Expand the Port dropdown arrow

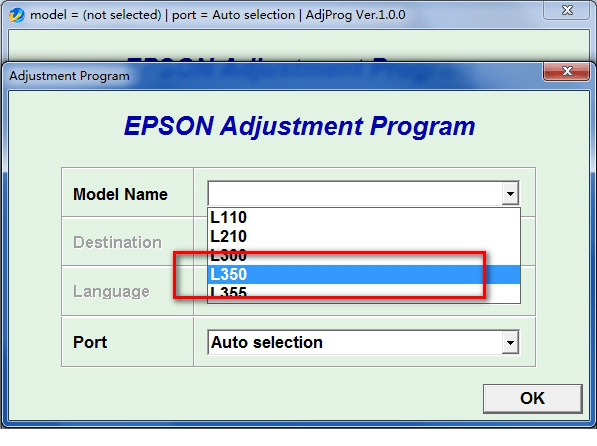510,342
